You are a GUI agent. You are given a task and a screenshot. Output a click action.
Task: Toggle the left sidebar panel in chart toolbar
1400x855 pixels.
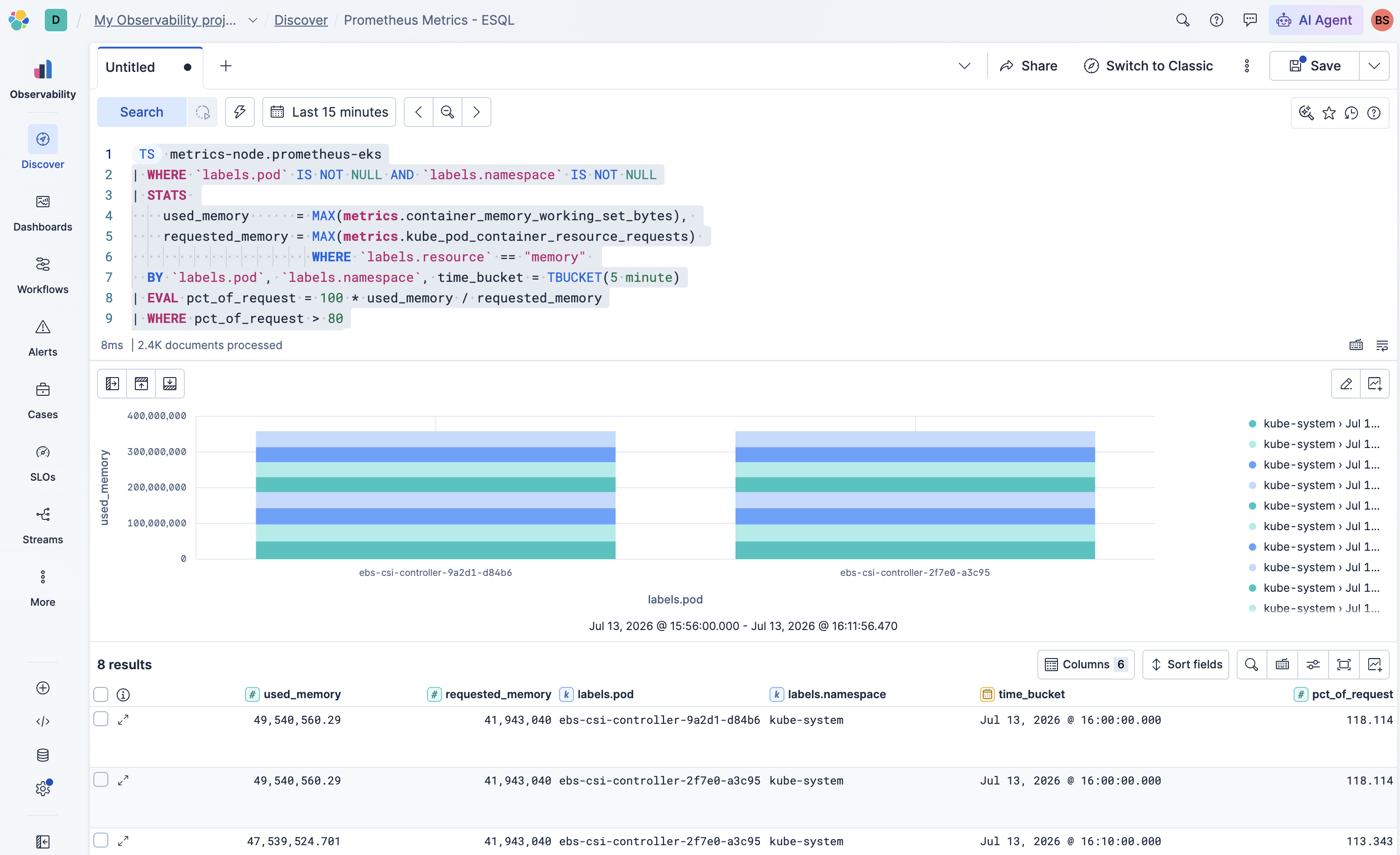112,384
